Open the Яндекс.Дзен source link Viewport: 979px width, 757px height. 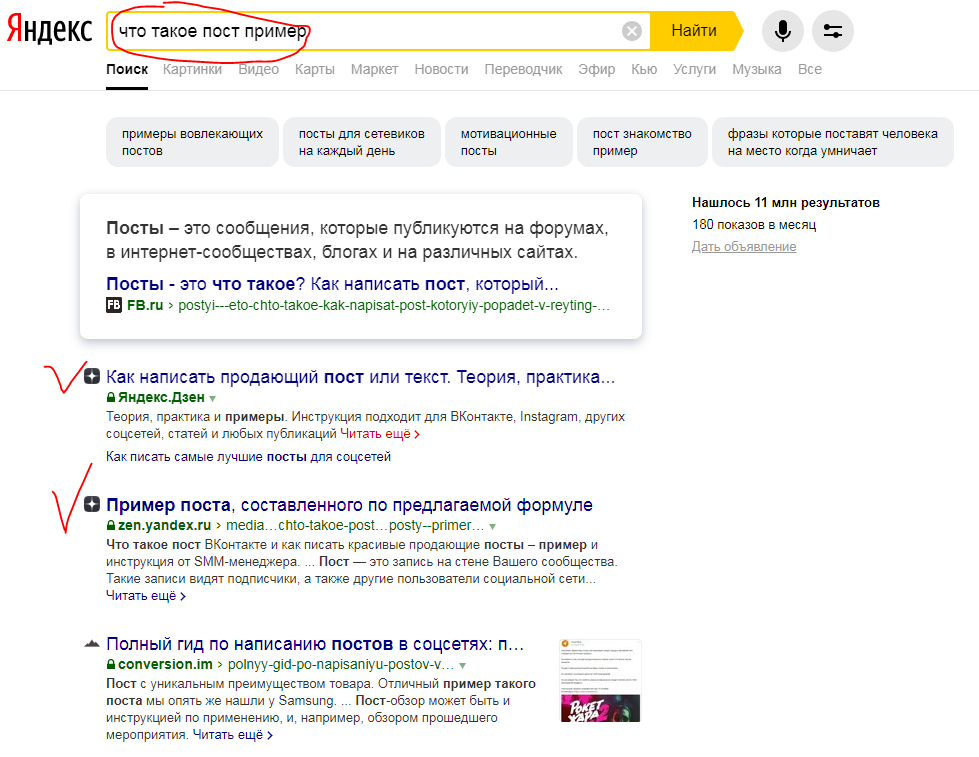coord(161,397)
